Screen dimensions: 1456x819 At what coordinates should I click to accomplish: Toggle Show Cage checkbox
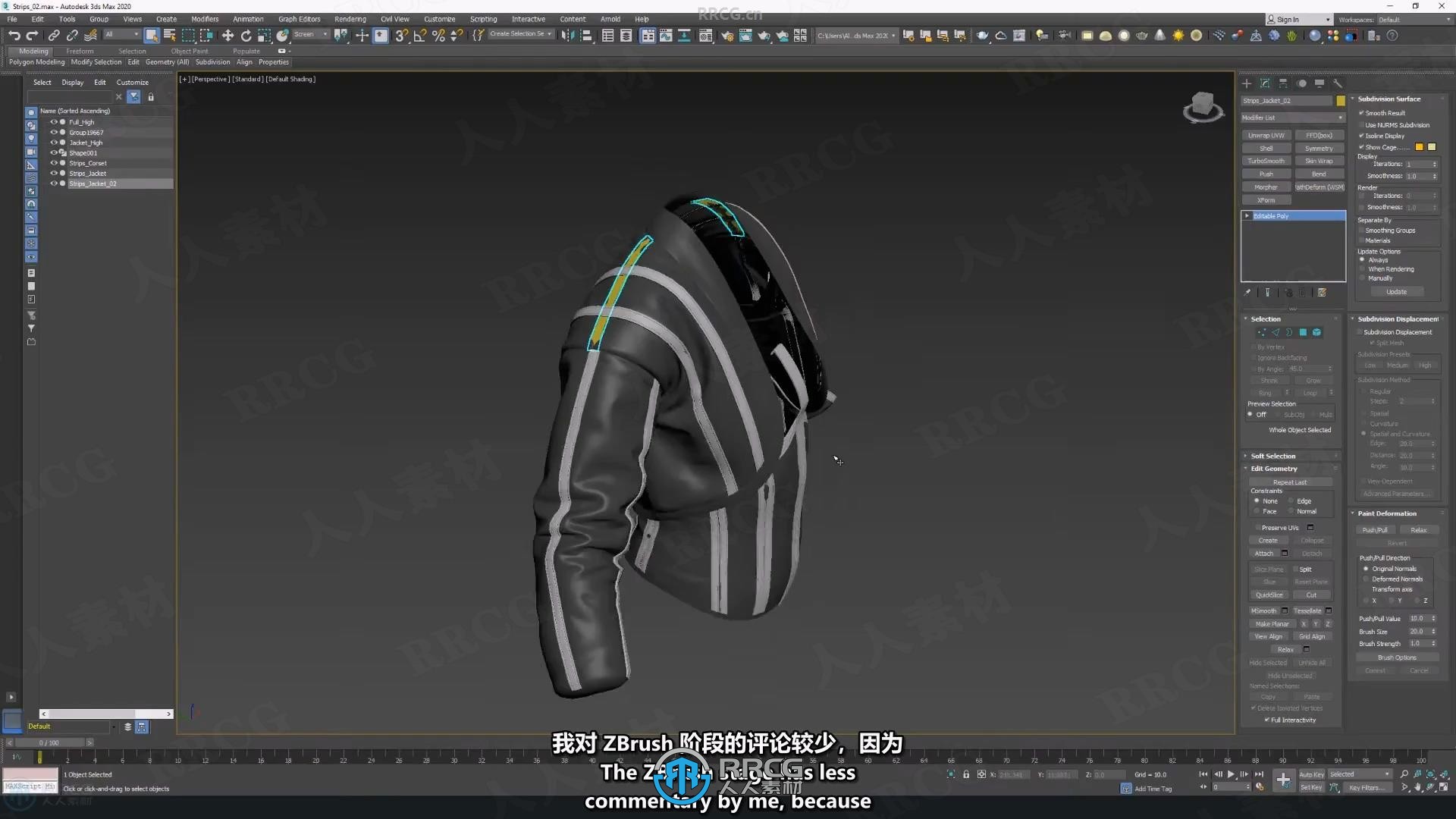1362,147
